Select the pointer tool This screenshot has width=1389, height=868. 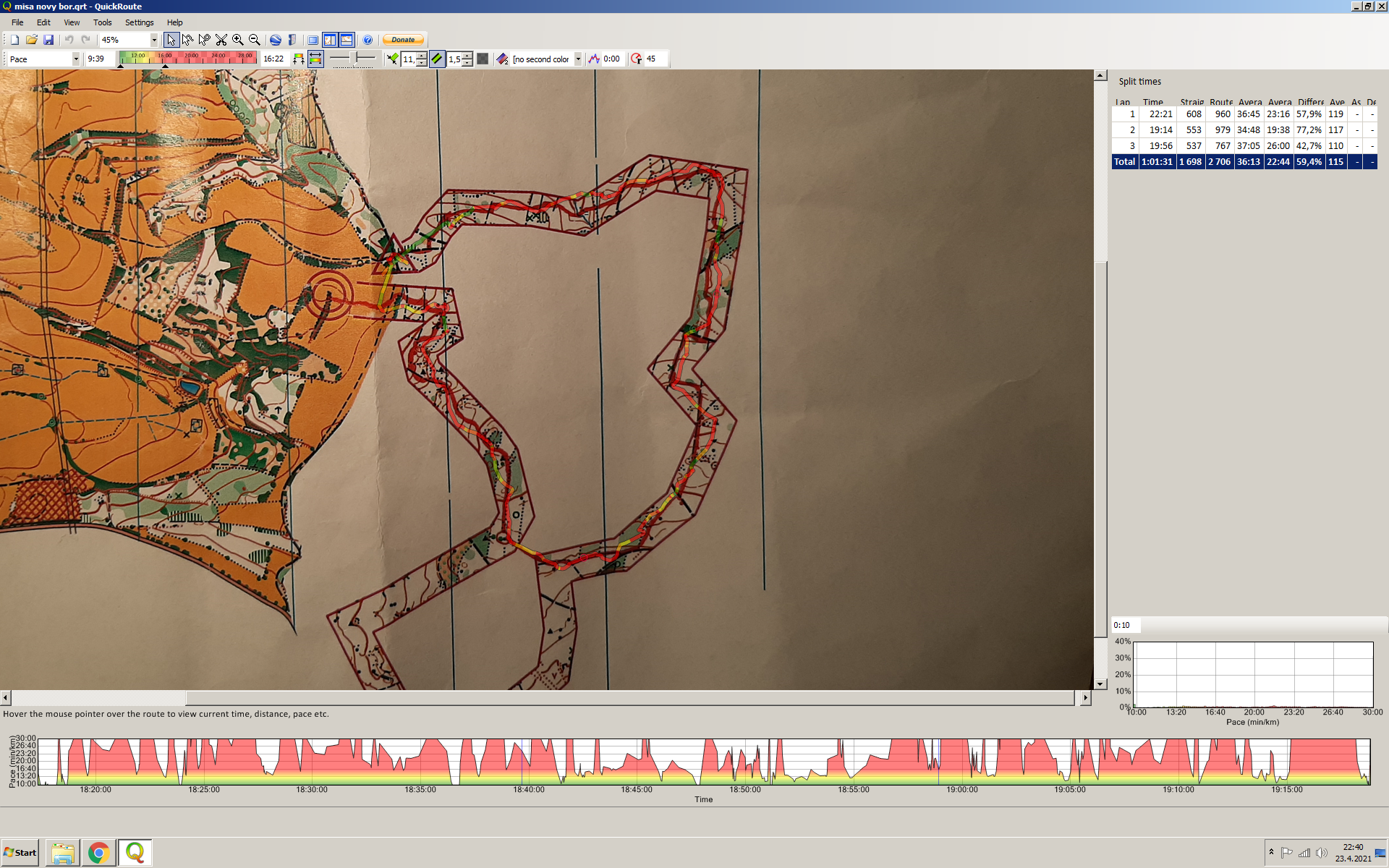(171, 40)
